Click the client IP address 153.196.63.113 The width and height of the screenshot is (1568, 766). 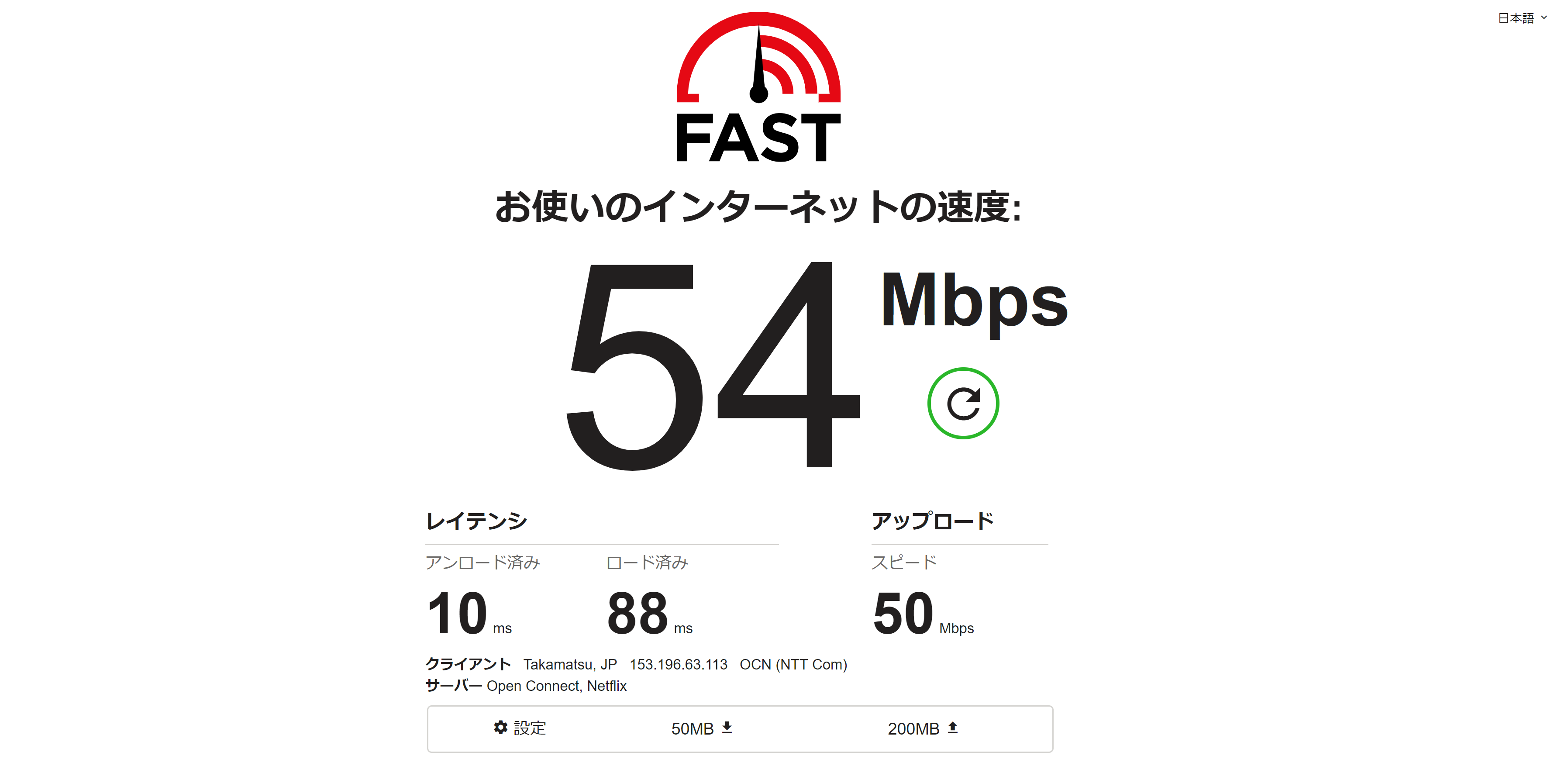[x=678, y=664]
